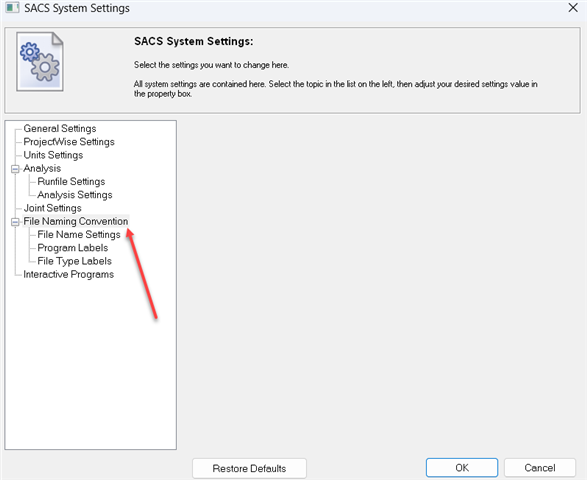Collapse the File Naming Convention node
The image size is (587, 480).
(15, 222)
